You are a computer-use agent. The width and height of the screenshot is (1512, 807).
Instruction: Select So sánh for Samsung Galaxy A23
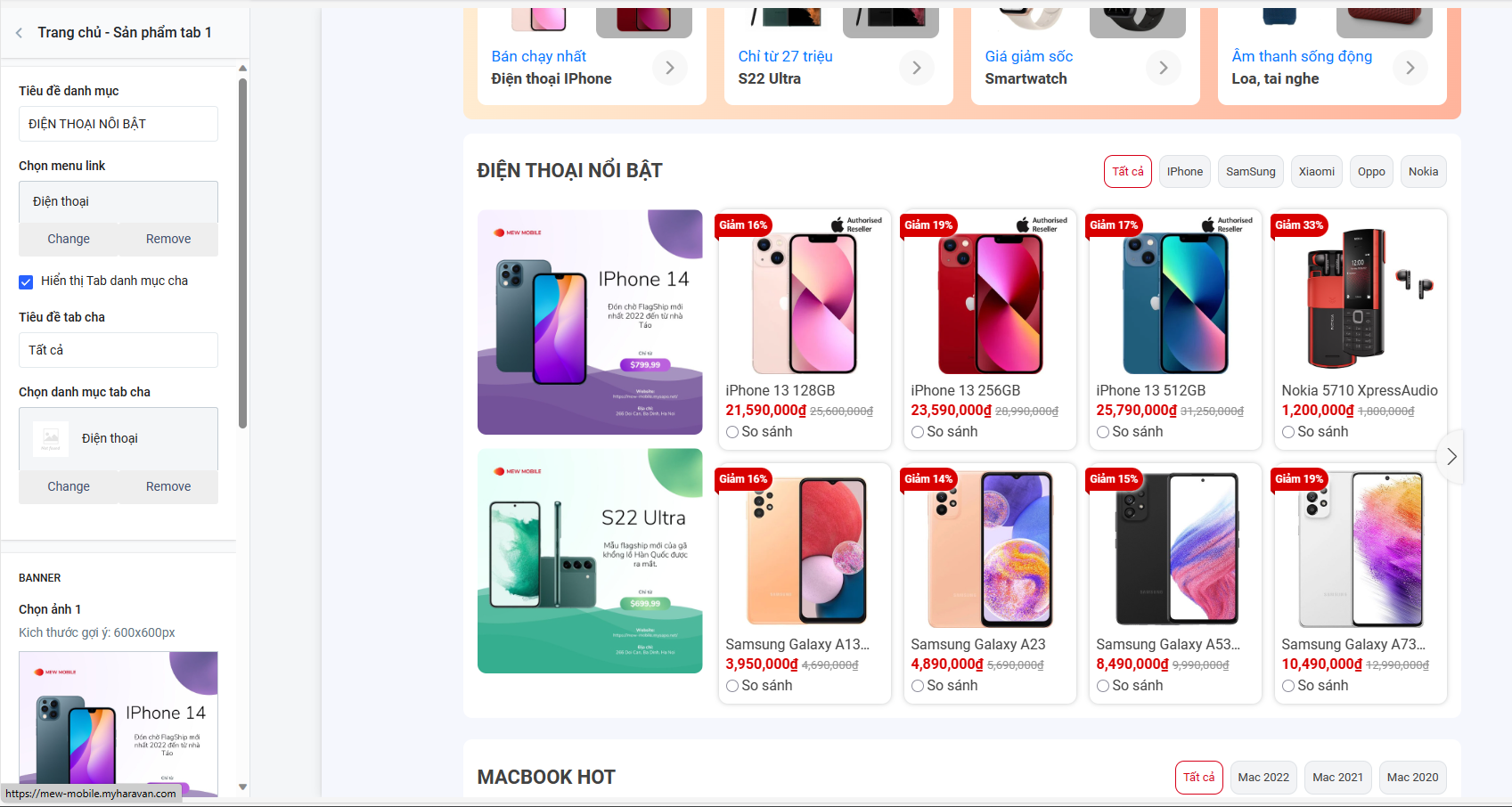coord(918,686)
